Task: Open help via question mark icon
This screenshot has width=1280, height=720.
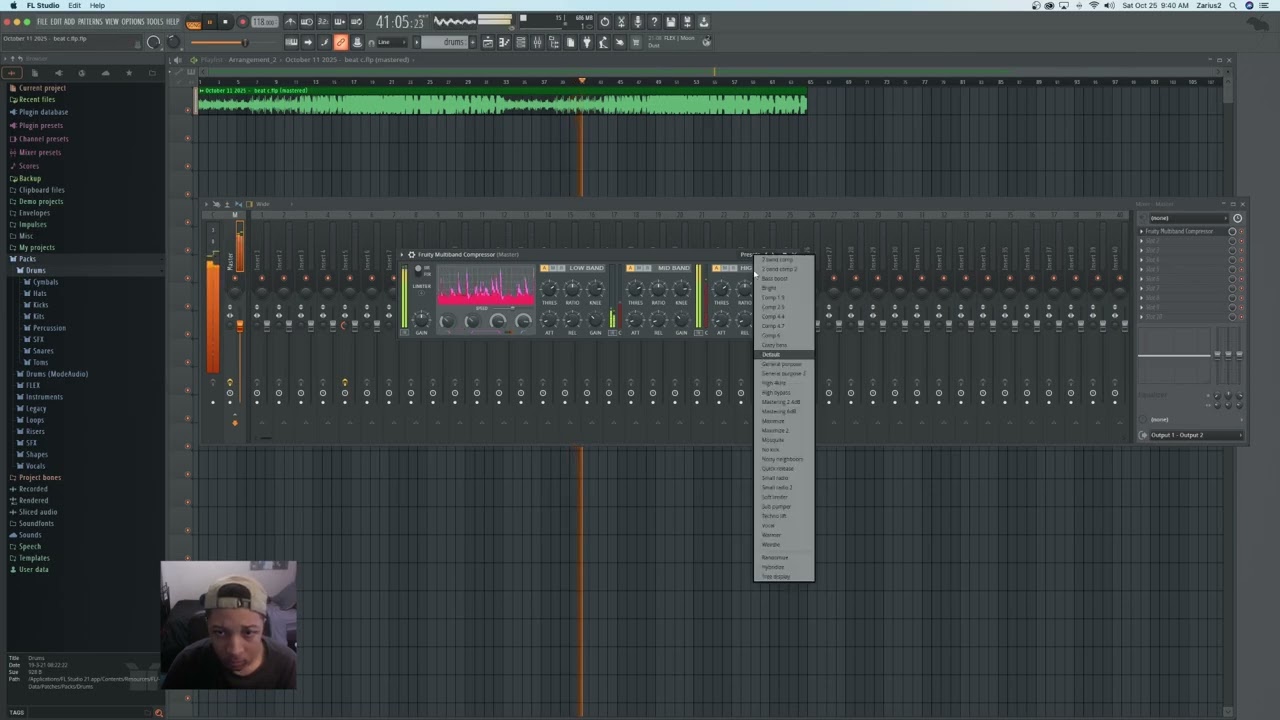Action: (654, 21)
